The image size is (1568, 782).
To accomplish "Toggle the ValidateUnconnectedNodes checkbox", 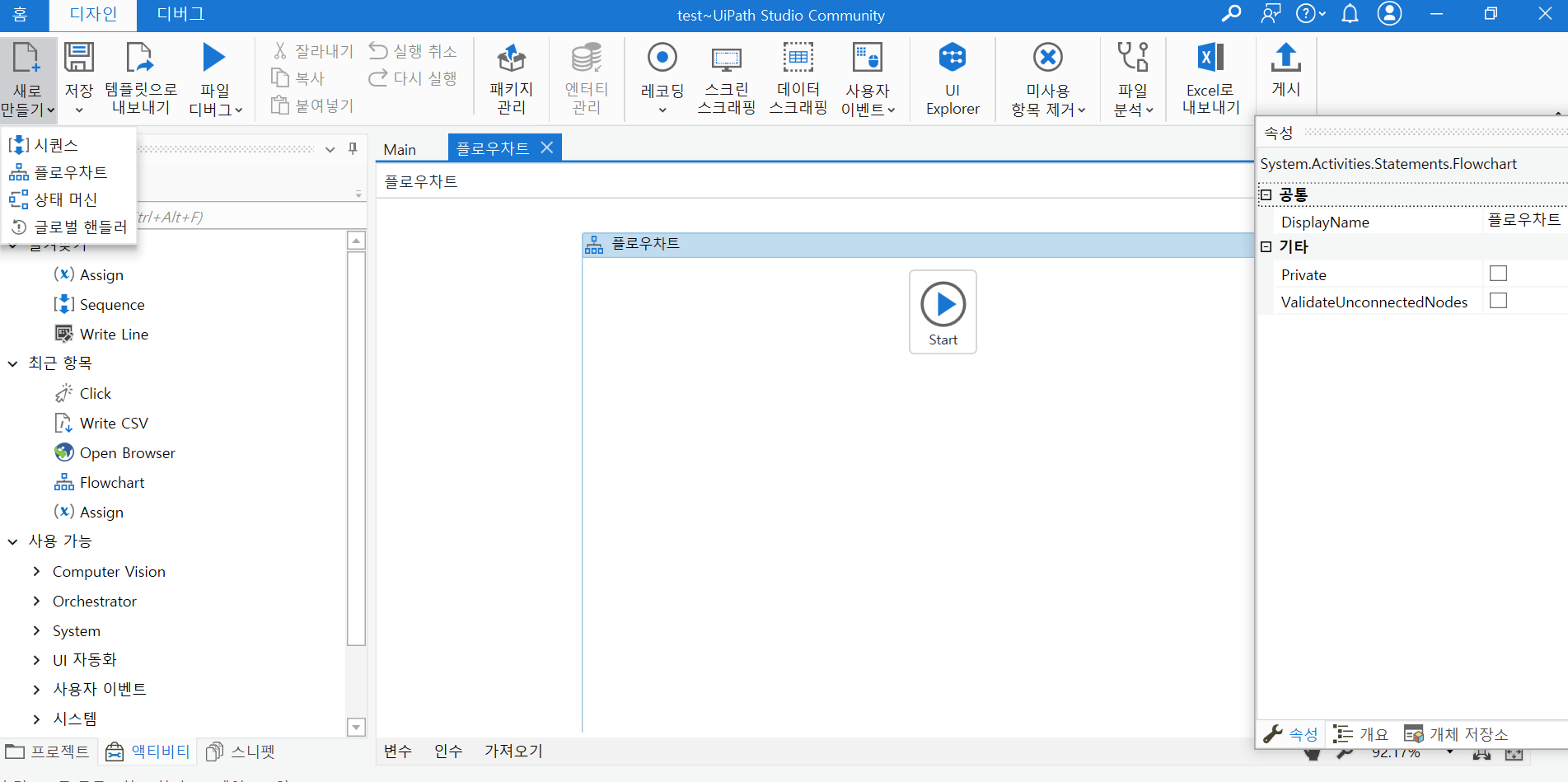I will pyautogui.click(x=1498, y=301).
